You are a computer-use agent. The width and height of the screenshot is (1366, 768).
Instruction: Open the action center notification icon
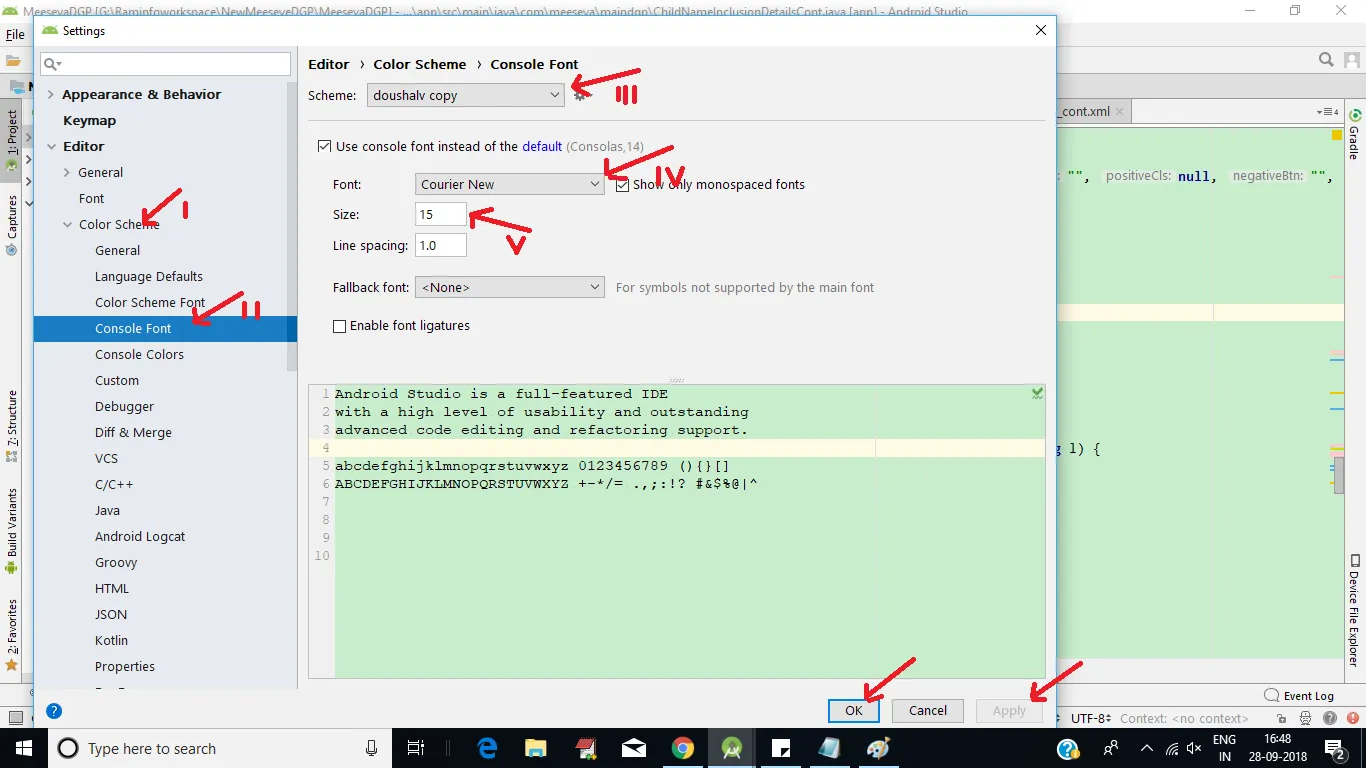click(1335, 748)
